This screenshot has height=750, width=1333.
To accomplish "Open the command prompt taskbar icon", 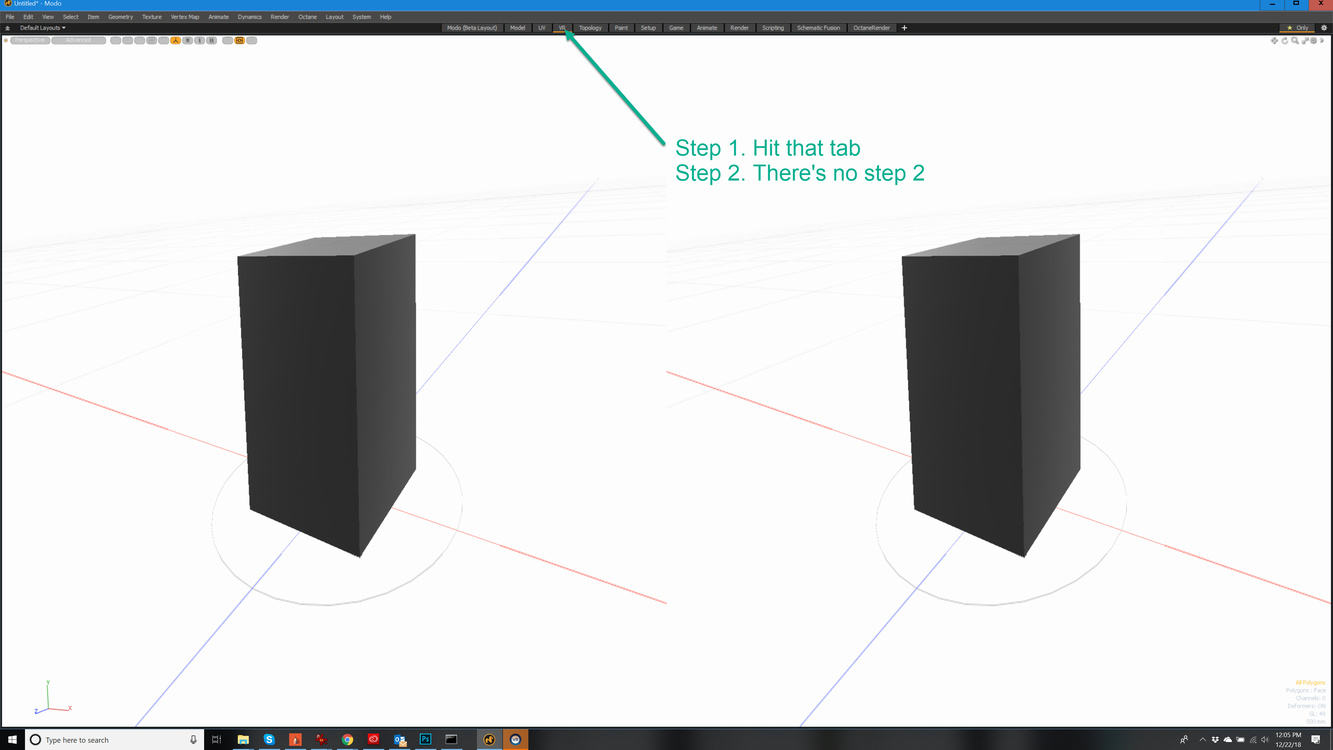I will pos(451,740).
